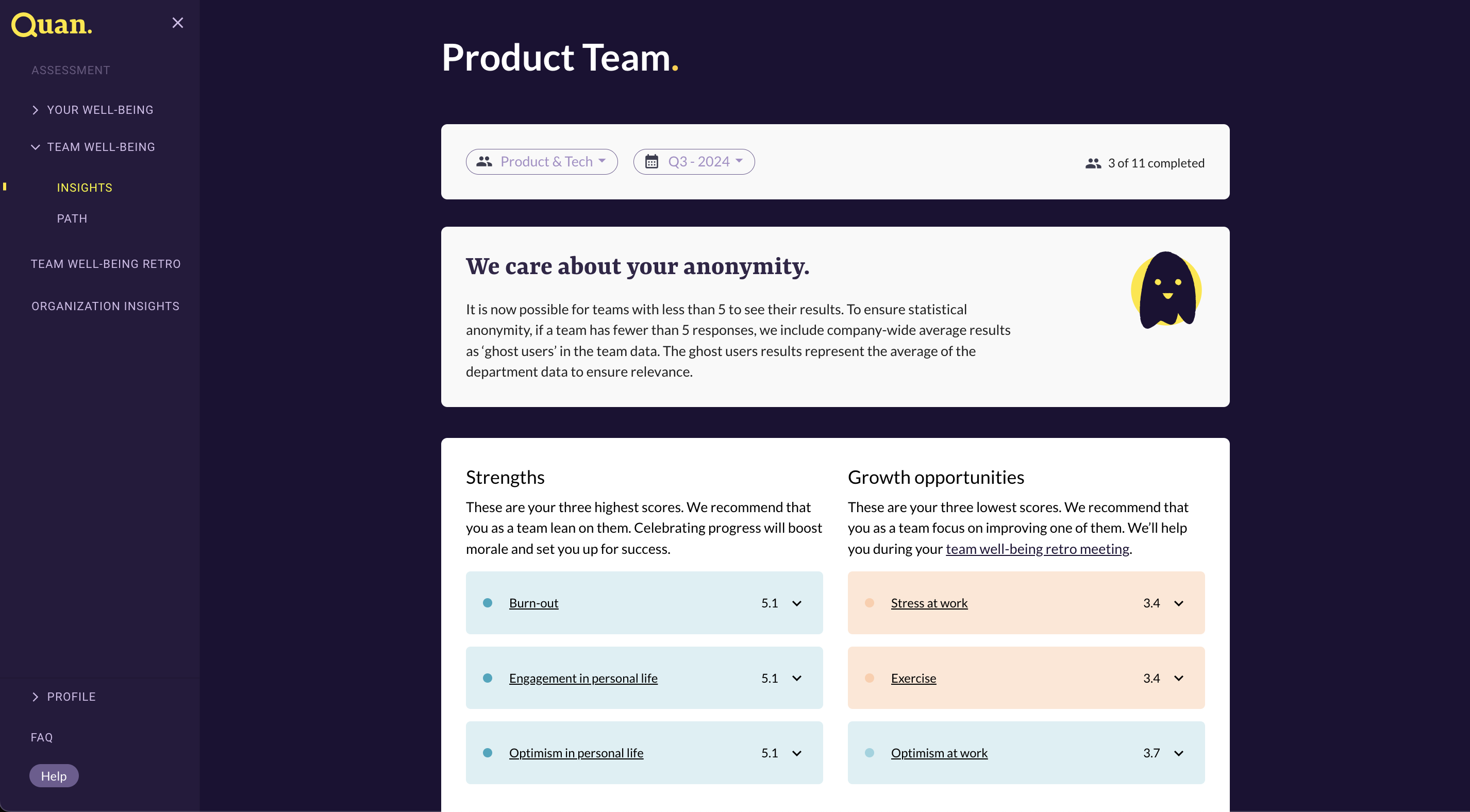1470x812 pixels.
Task: Click the Exercise growth opportunity link
Action: pos(913,677)
